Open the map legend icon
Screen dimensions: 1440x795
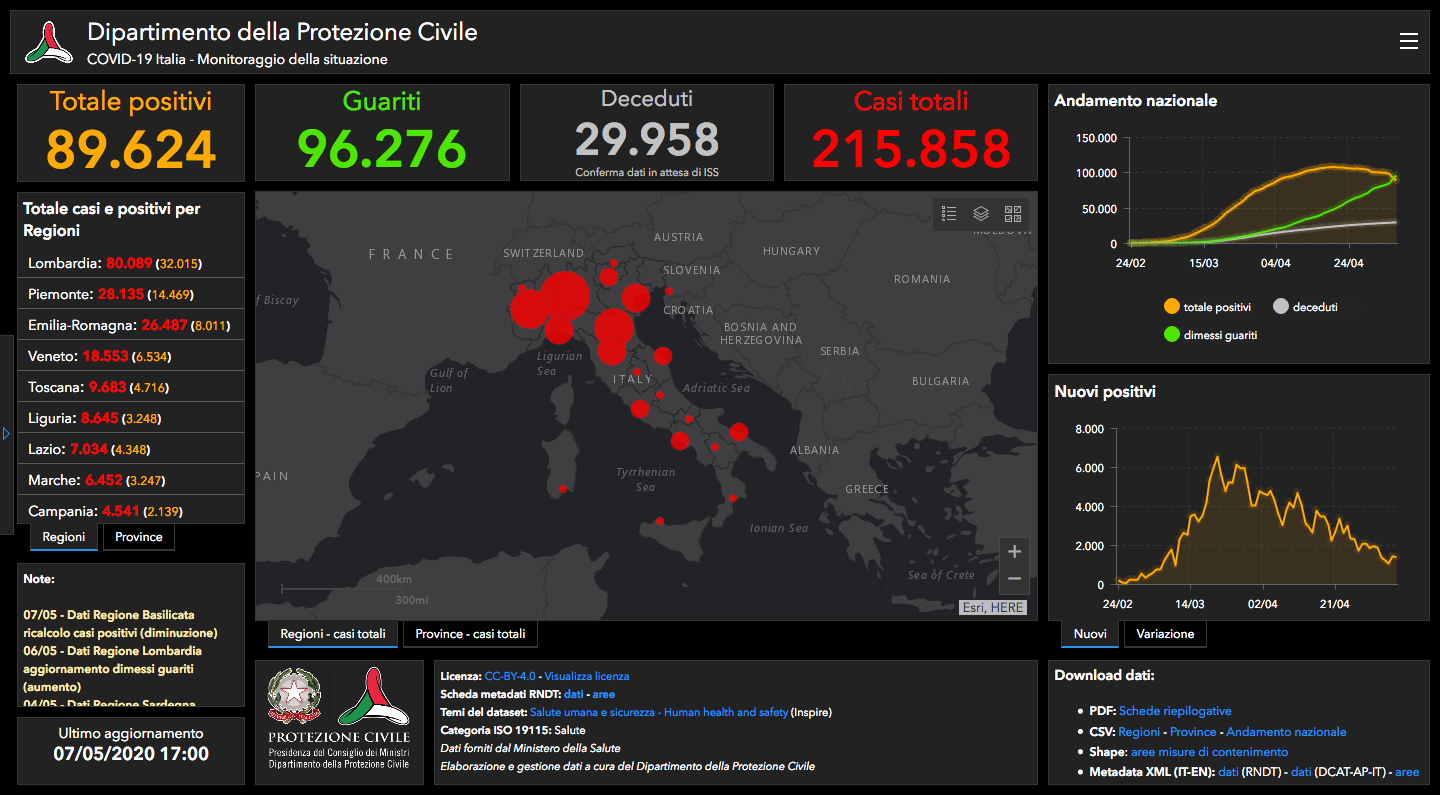[949, 213]
